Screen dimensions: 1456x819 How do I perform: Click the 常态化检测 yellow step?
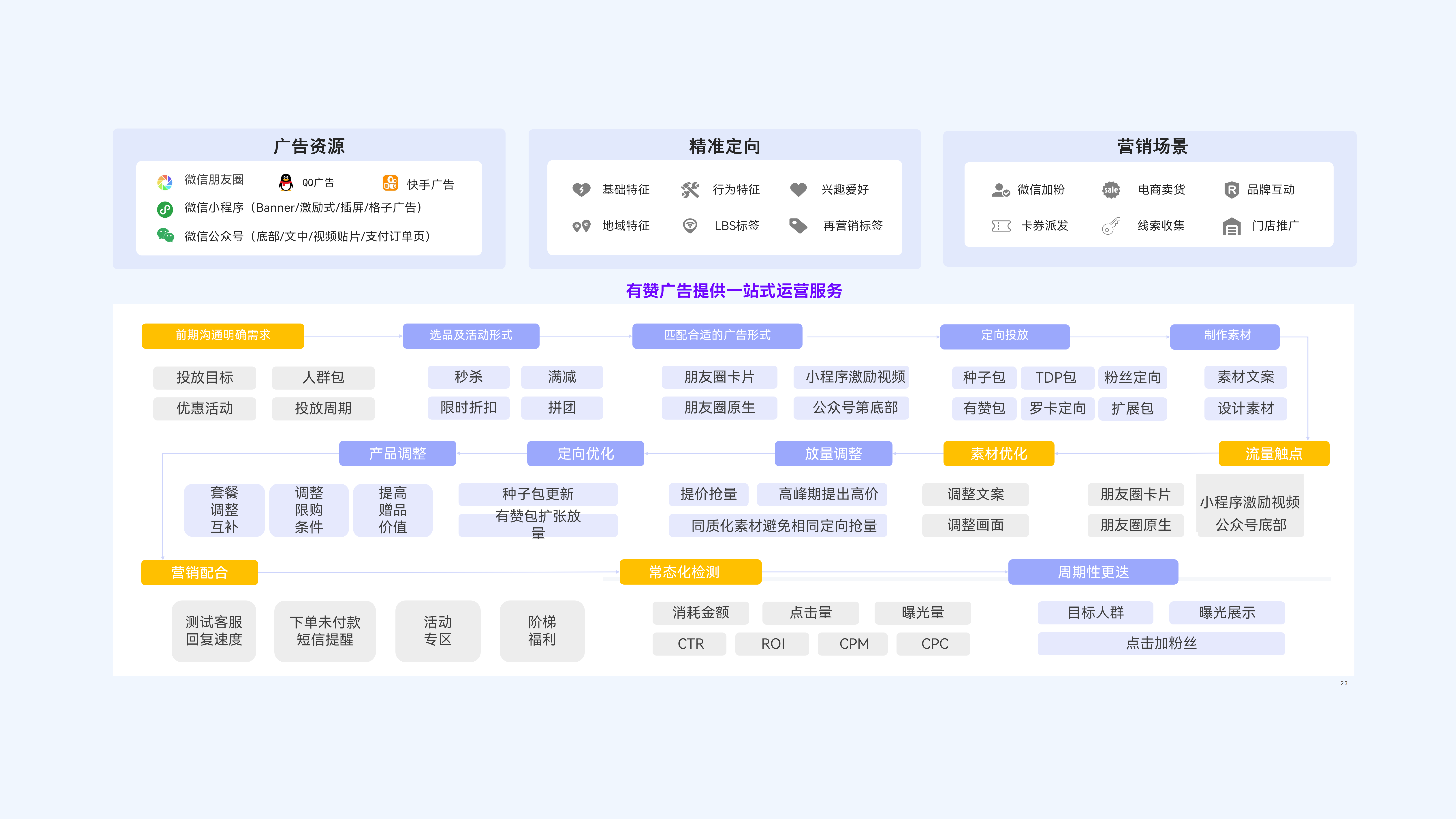pyautogui.click(x=690, y=572)
